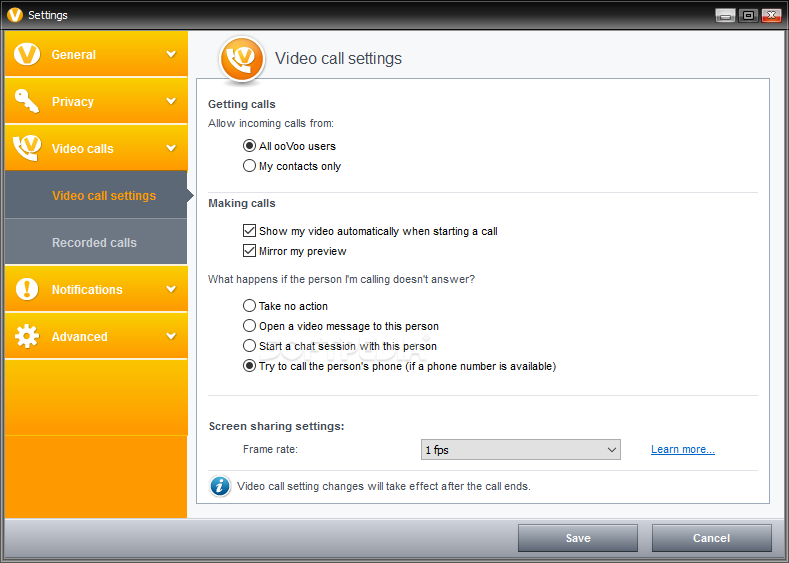Click the ooVoo logo in the title bar
The height and width of the screenshot is (563, 789).
(x=15, y=15)
